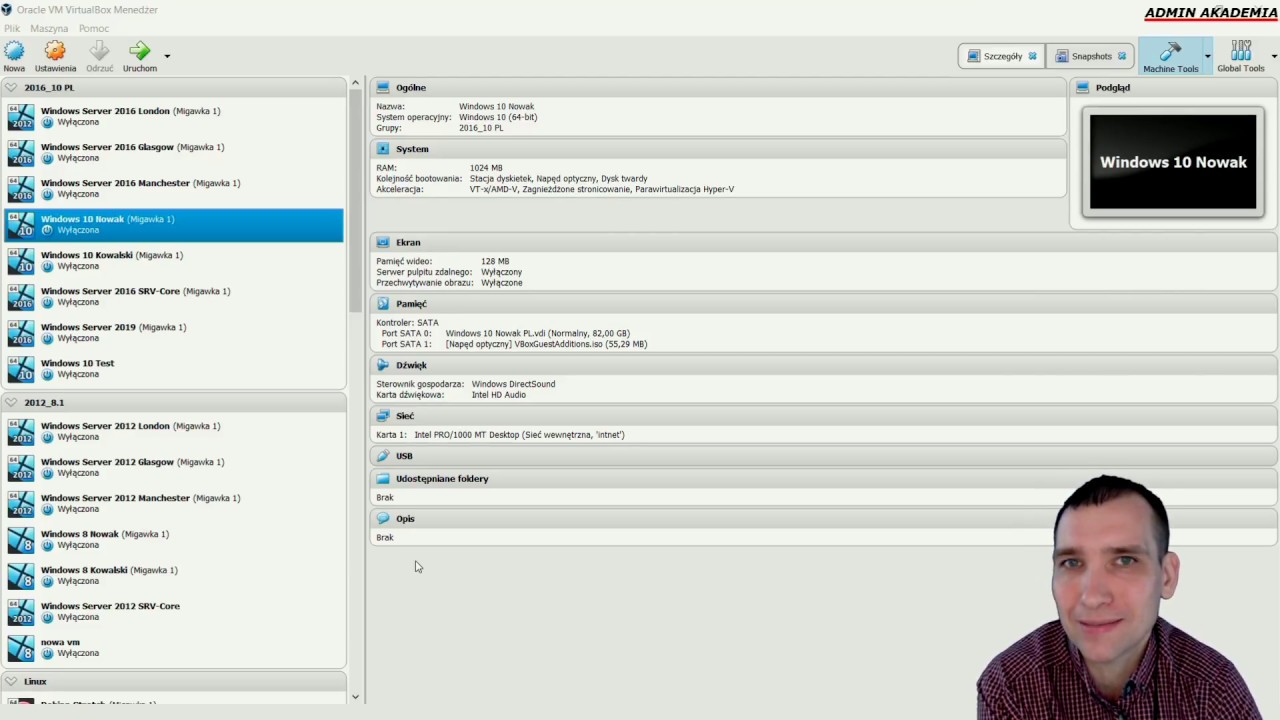Click the Windows 10 Nowak preview thumbnail
Image resolution: width=1280 pixels, height=720 pixels.
1173,162
